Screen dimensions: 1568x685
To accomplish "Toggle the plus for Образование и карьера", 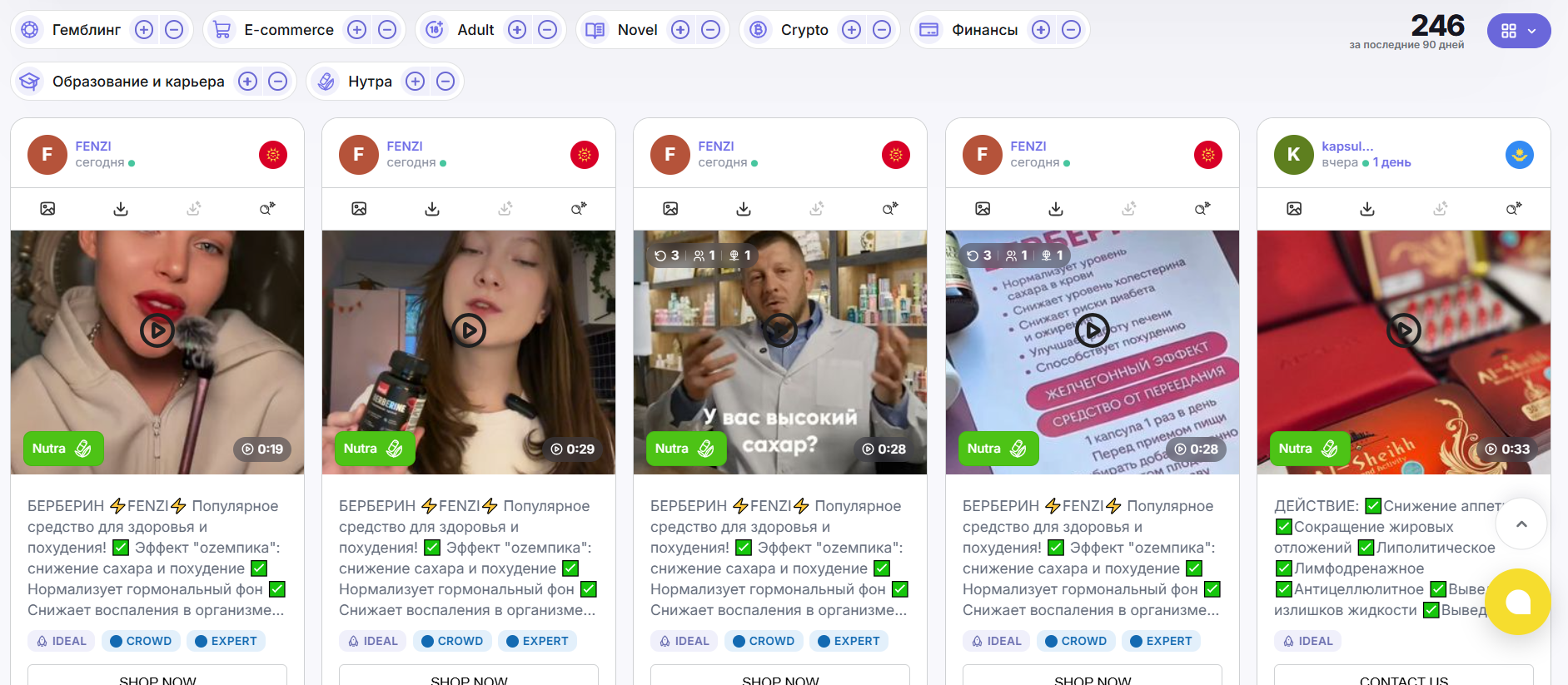I will 248,82.
